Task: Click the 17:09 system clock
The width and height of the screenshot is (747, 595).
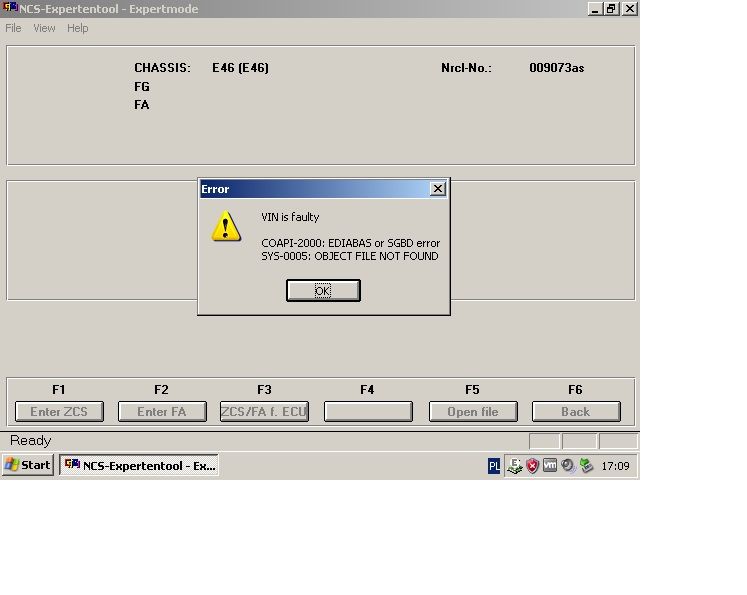Action: [x=615, y=466]
